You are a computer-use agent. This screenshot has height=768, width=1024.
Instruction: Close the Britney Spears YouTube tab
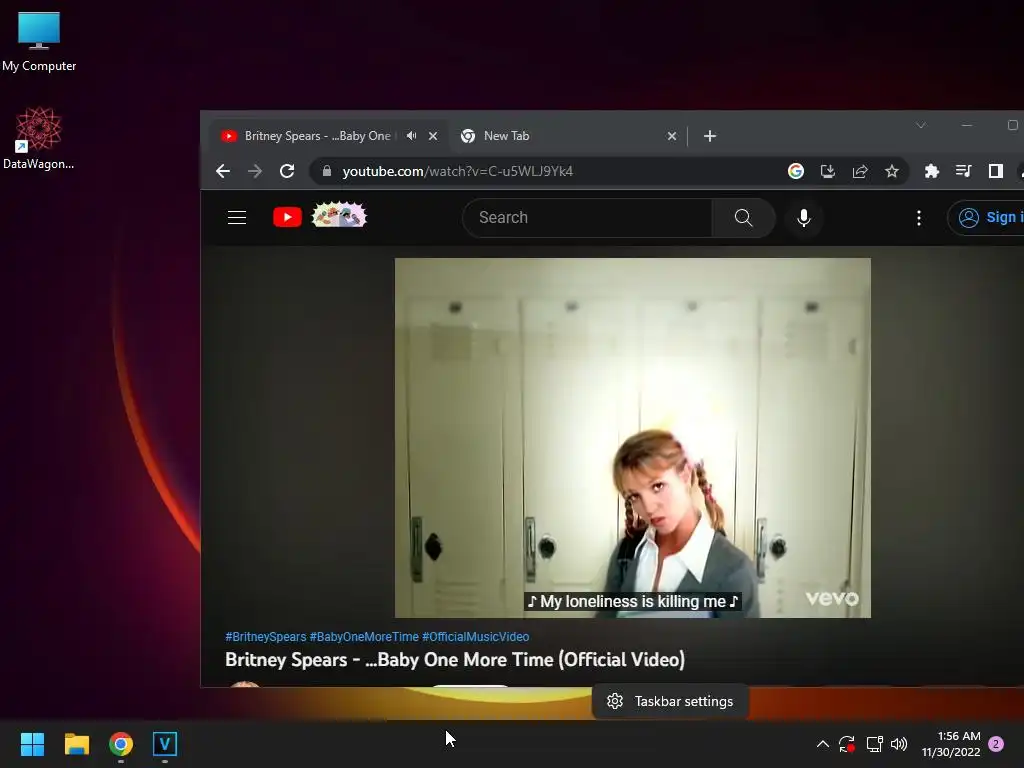(x=433, y=136)
